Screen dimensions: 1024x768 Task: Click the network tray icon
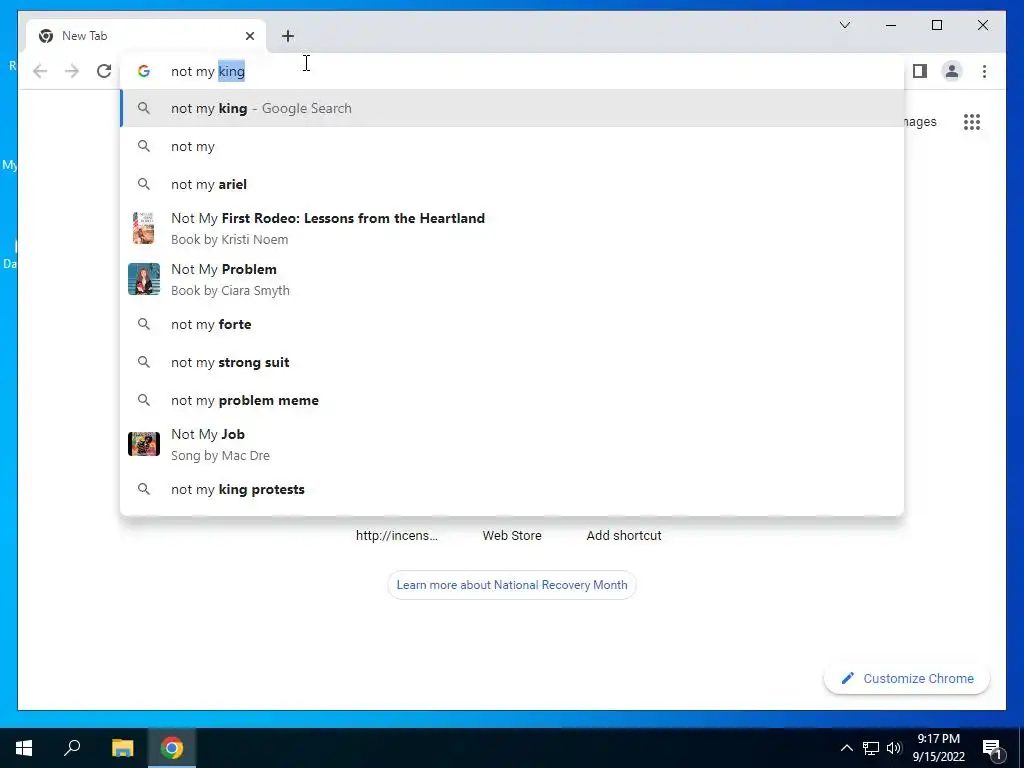871,748
